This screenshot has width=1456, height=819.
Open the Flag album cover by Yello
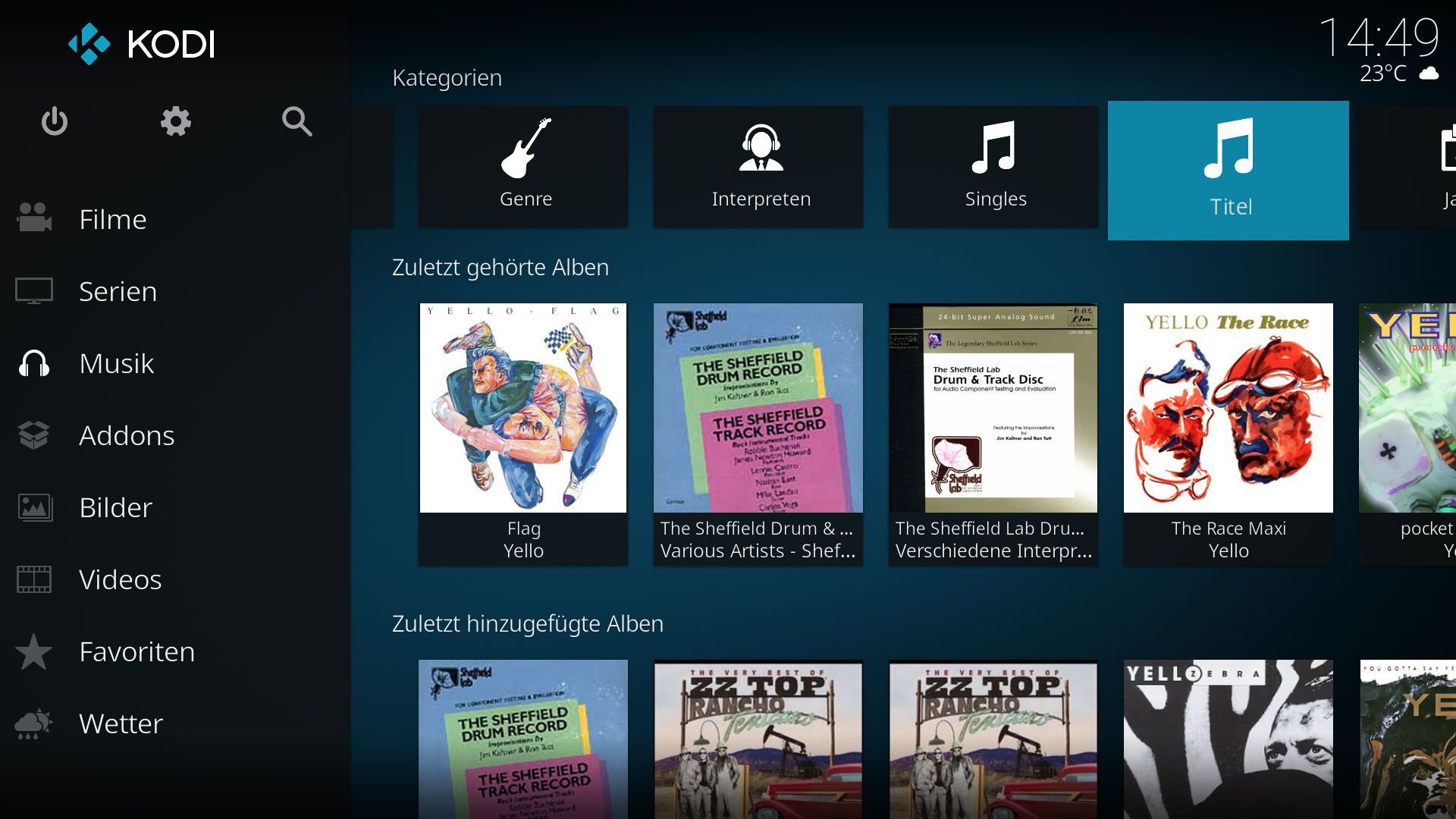pyautogui.click(x=523, y=408)
